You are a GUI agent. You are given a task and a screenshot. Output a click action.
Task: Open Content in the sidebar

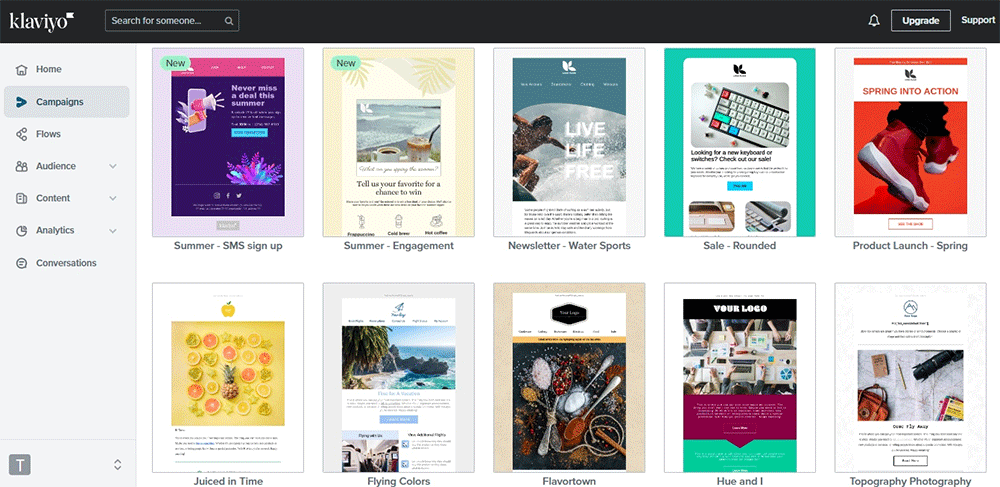point(53,198)
